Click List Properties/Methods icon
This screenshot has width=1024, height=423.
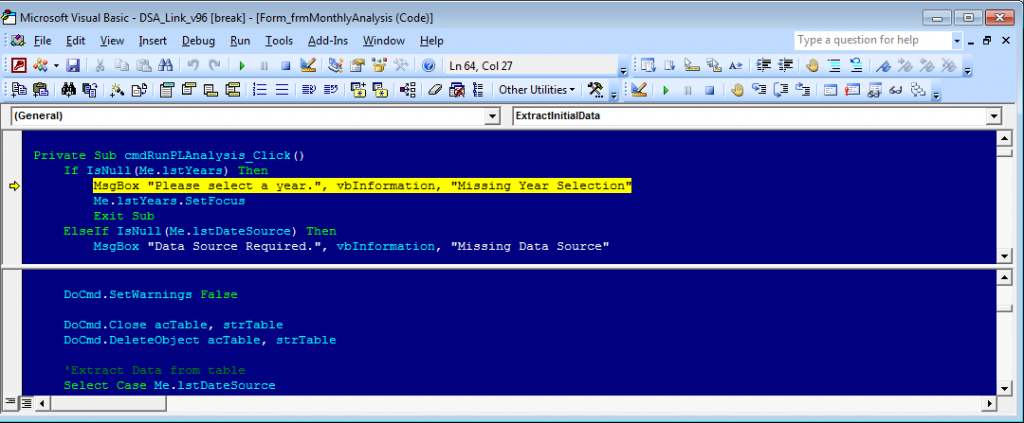point(648,65)
